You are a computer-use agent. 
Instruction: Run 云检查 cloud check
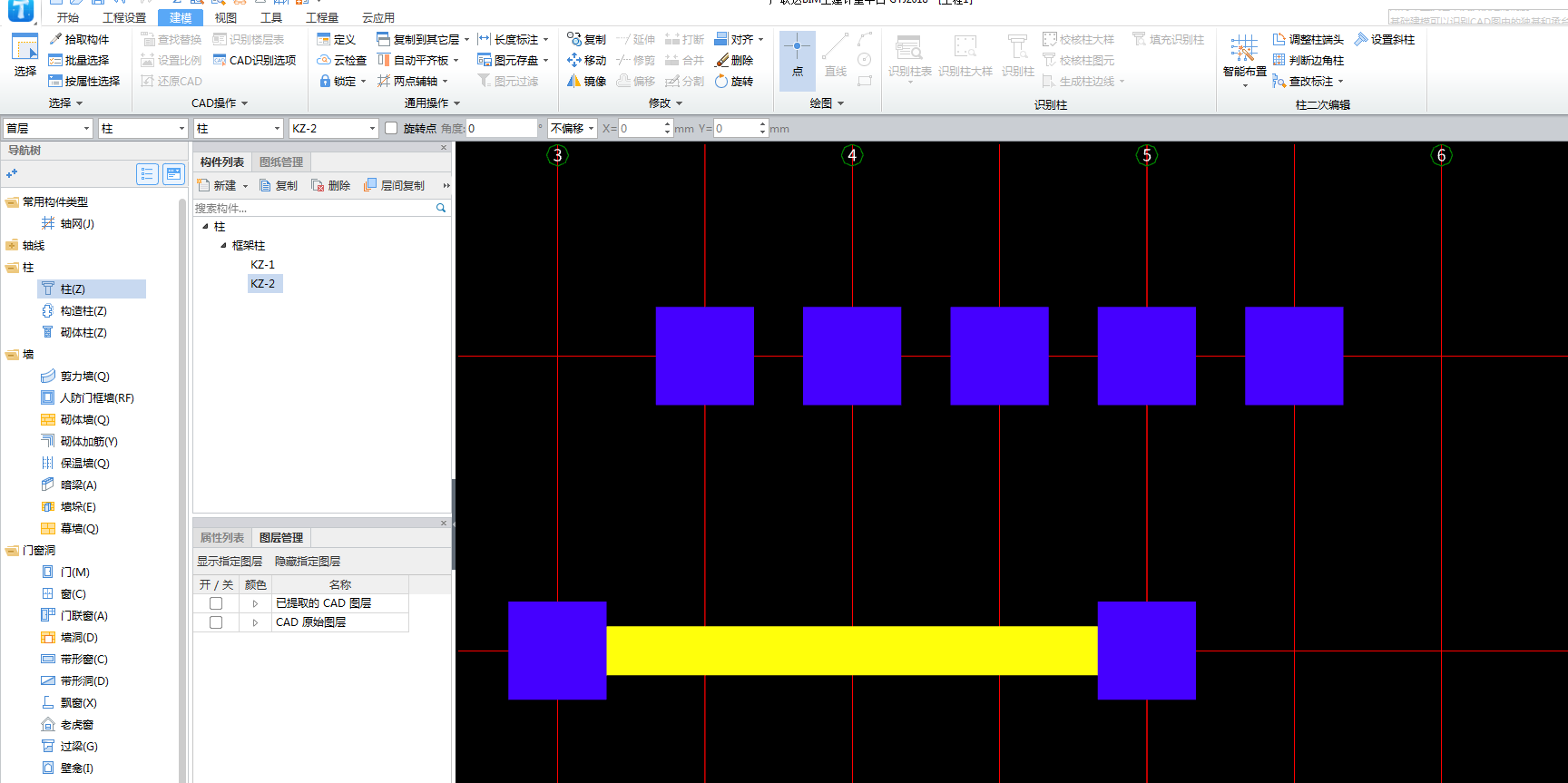pyautogui.click(x=342, y=60)
